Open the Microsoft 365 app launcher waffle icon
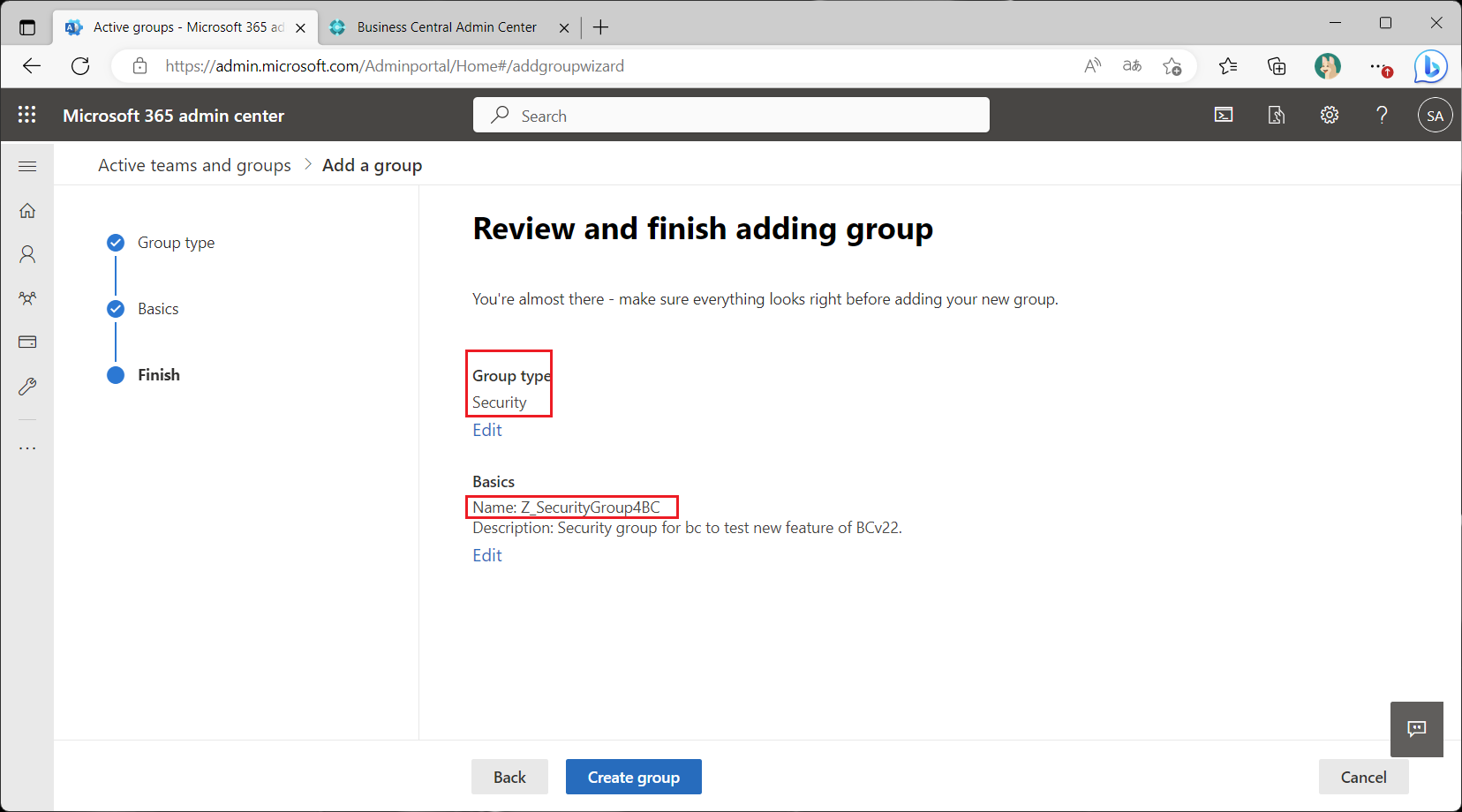This screenshot has width=1462, height=812. pos(26,115)
